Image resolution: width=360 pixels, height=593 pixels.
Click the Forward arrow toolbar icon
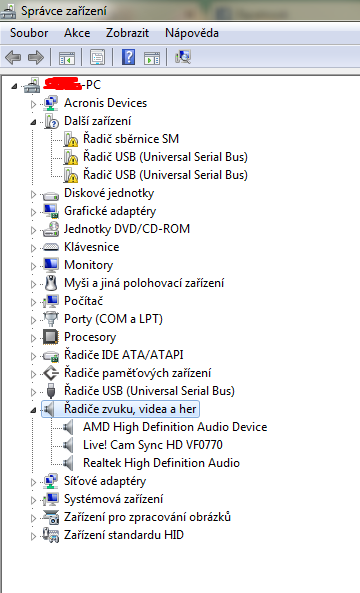click(x=36, y=57)
